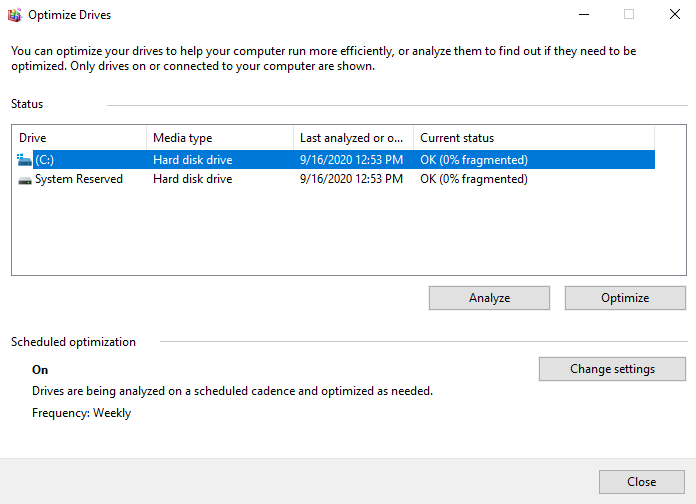Click the Frequency: Weekly text
Screen dimensions: 696x504
81,413
